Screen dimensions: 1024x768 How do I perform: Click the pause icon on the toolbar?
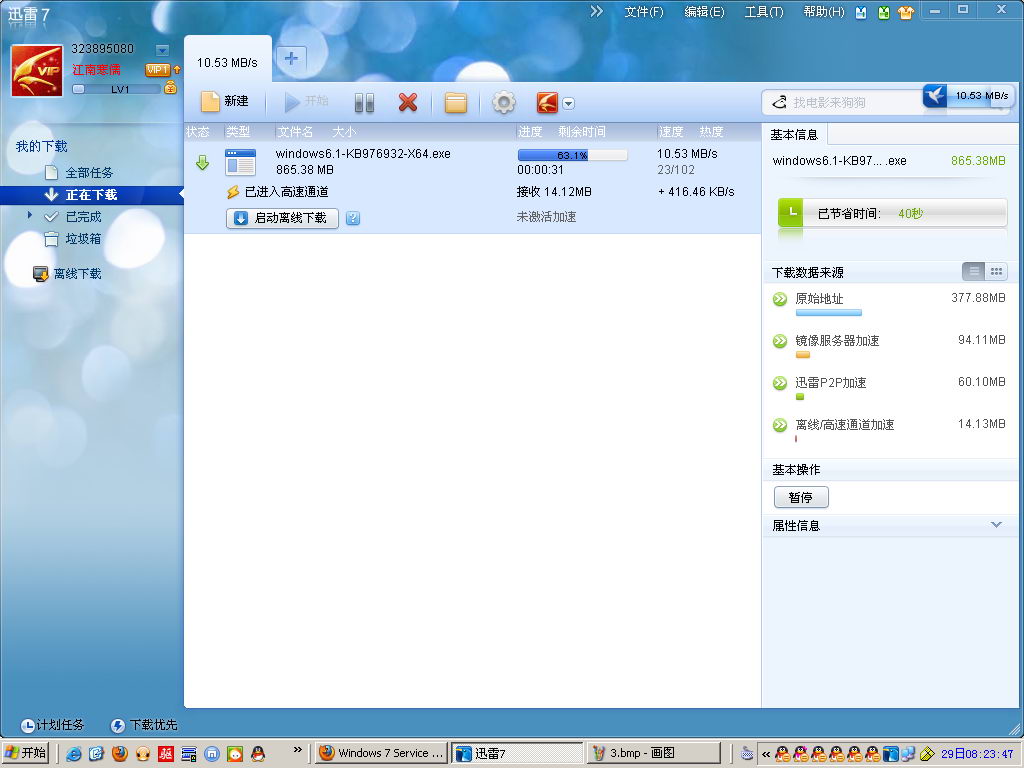(363, 103)
